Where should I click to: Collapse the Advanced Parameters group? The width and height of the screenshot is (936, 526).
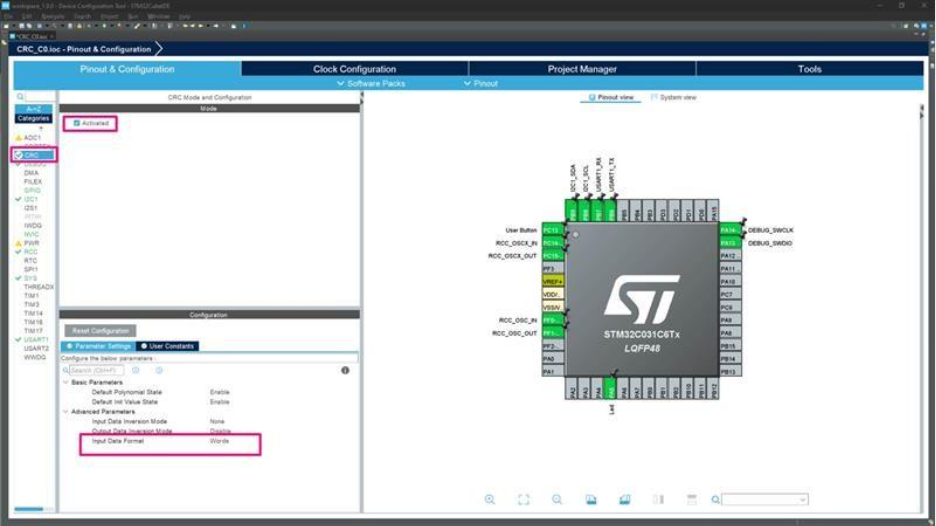[x=66, y=412]
